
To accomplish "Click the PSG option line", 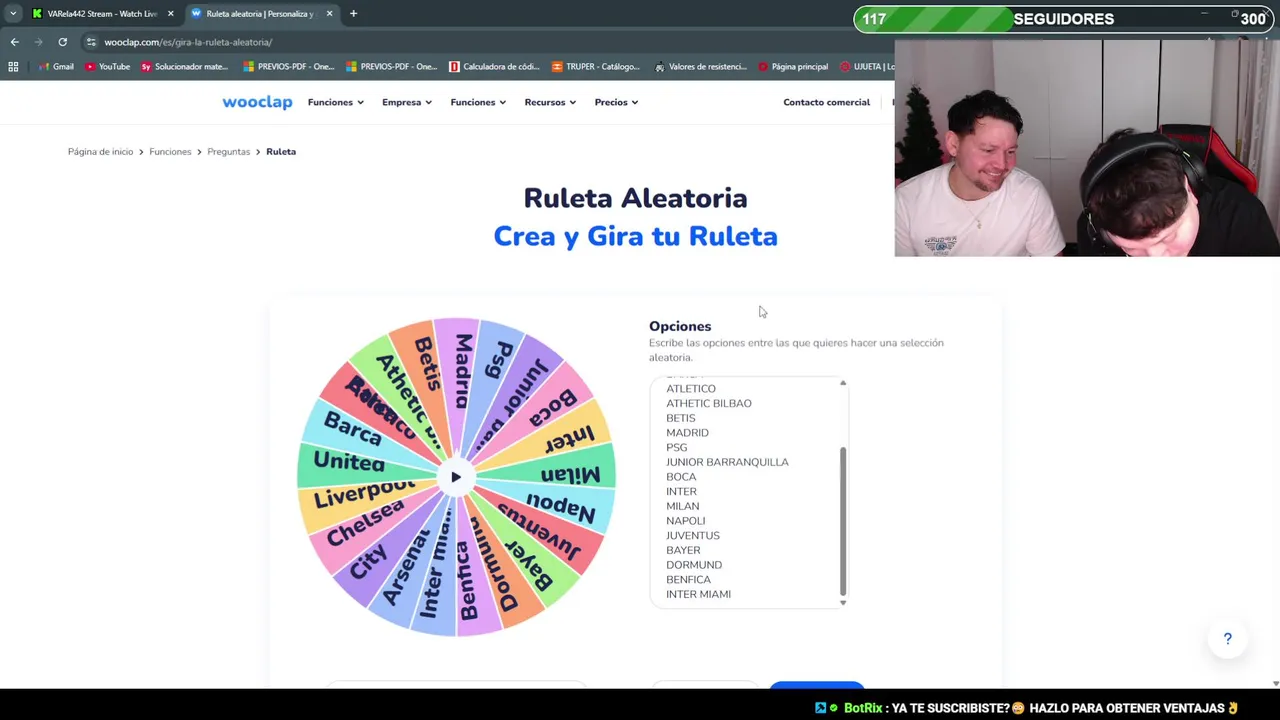I will pos(677,448).
